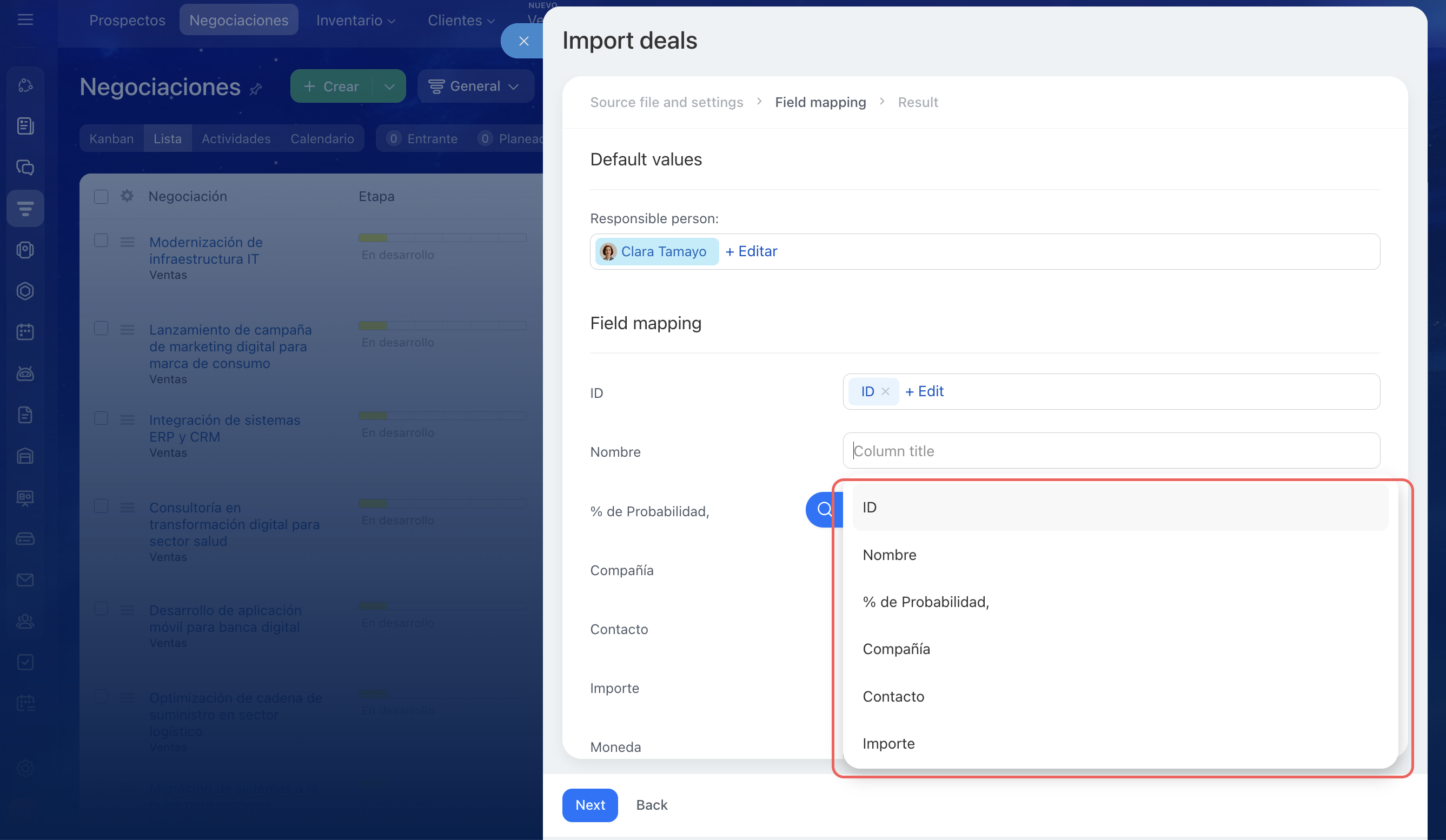Open the General filter dropdown
Viewport: 1446px width, 840px height.
tap(475, 86)
